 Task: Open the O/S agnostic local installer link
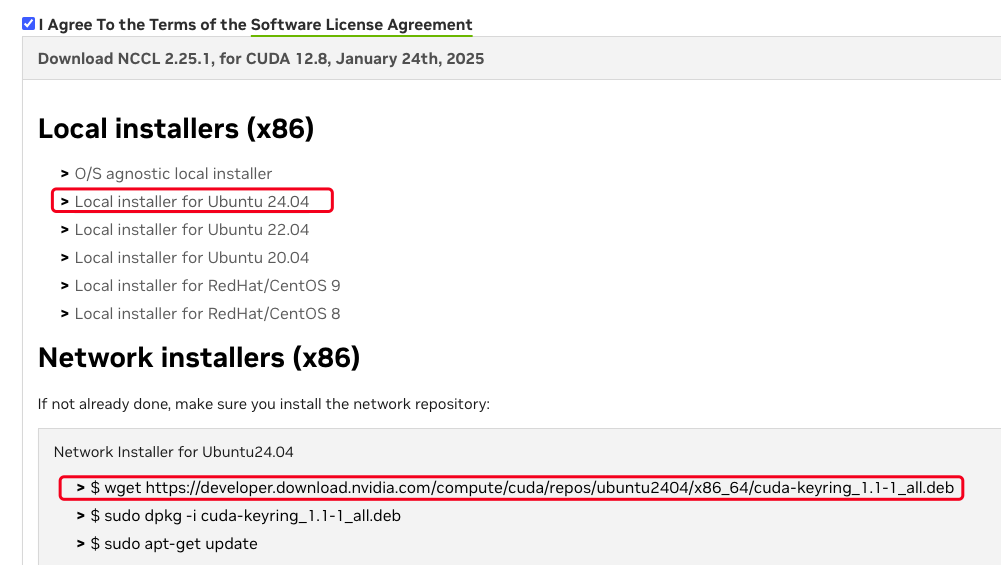click(173, 174)
